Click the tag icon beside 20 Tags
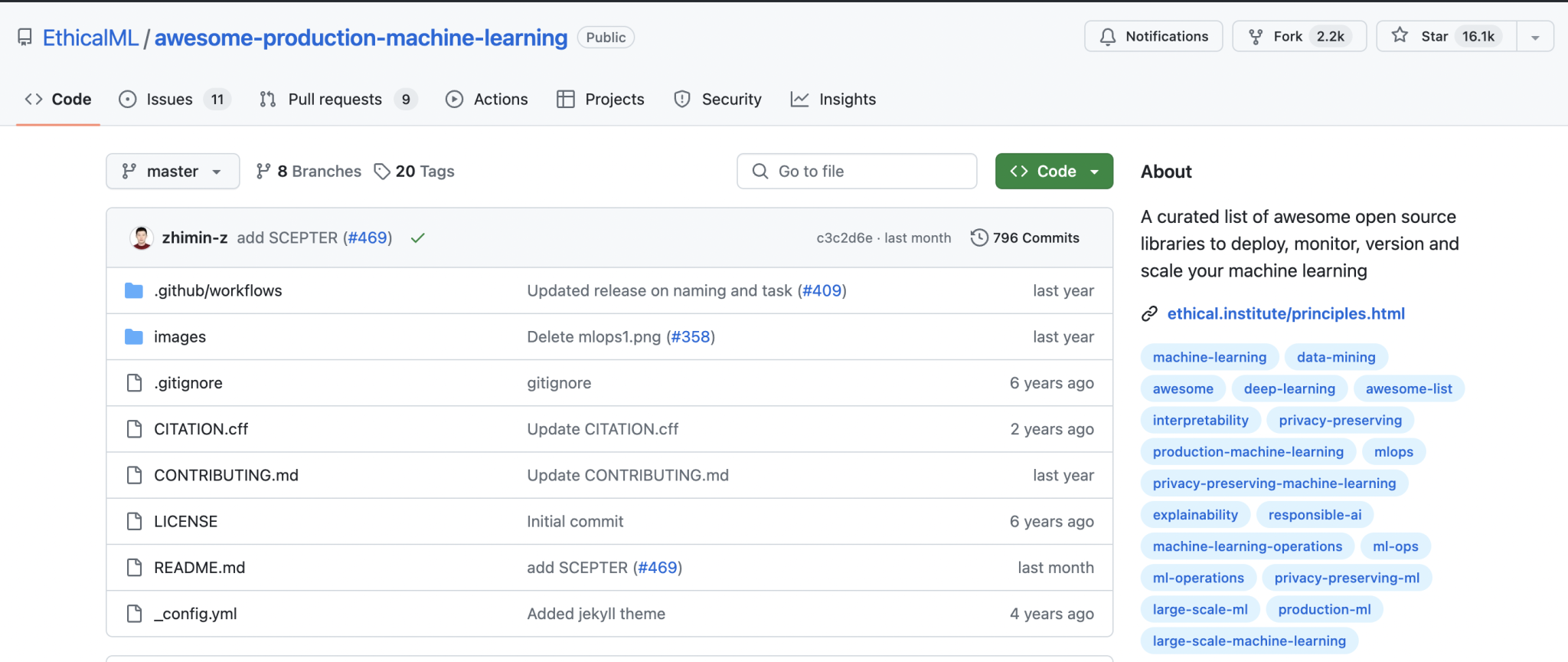Image resolution: width=1568 pixels, height=662 pixels. [382, 172]
